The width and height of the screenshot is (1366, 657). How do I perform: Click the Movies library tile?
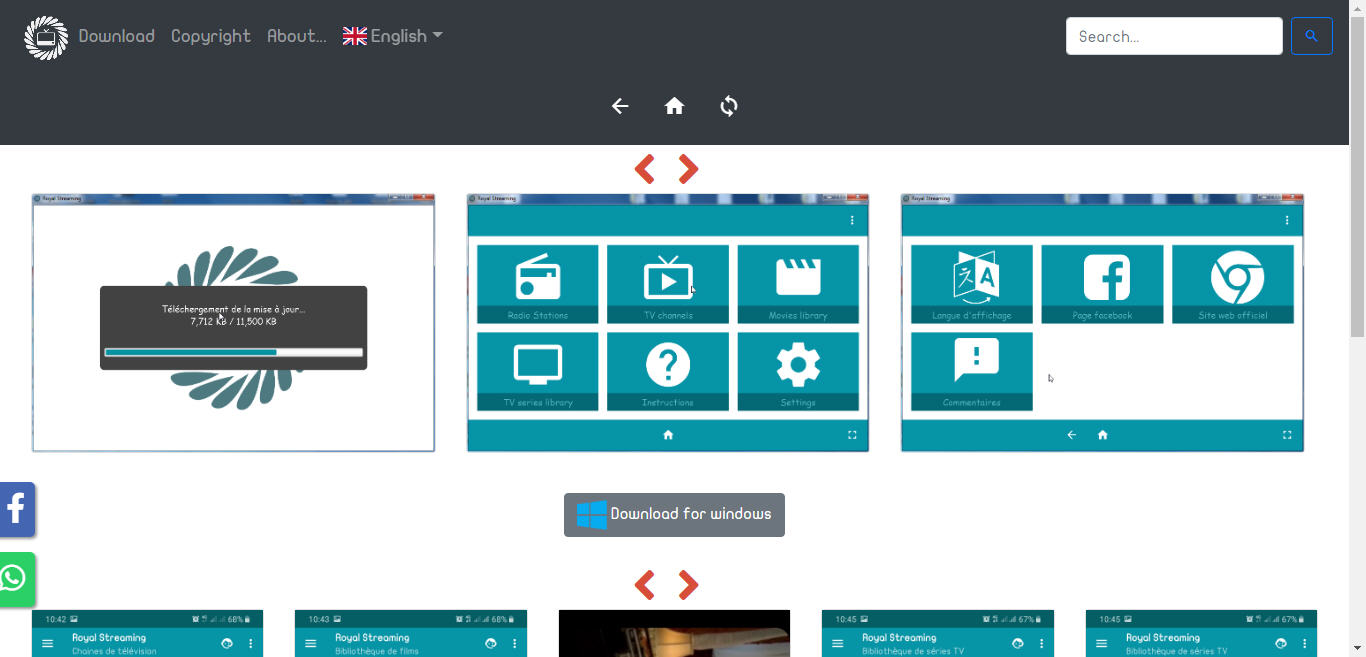click(798, 284)
